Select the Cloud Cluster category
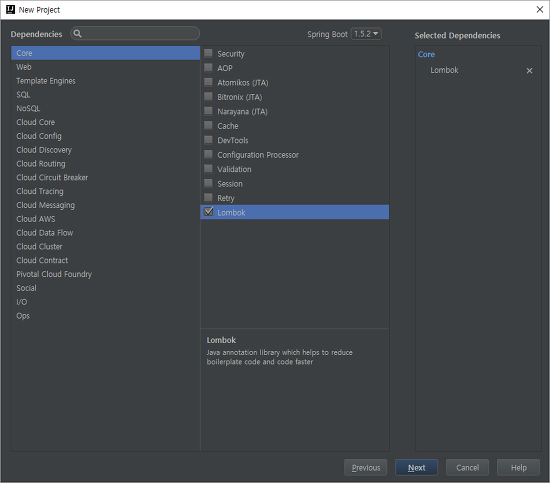The width and height of the screenshot is (550, 483). (x=106, y=247)
